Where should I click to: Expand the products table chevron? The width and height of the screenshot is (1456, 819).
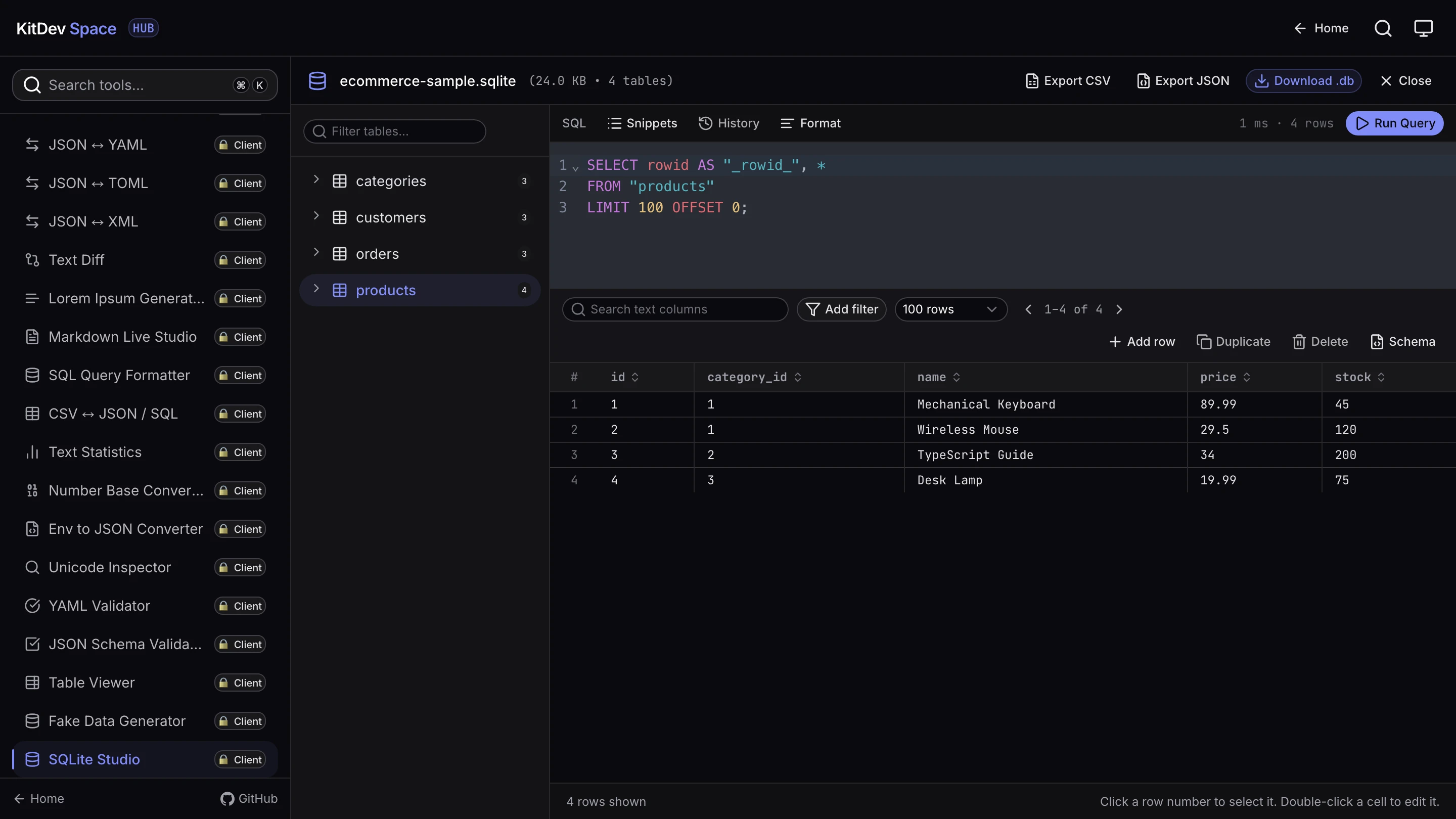(316, 289)
